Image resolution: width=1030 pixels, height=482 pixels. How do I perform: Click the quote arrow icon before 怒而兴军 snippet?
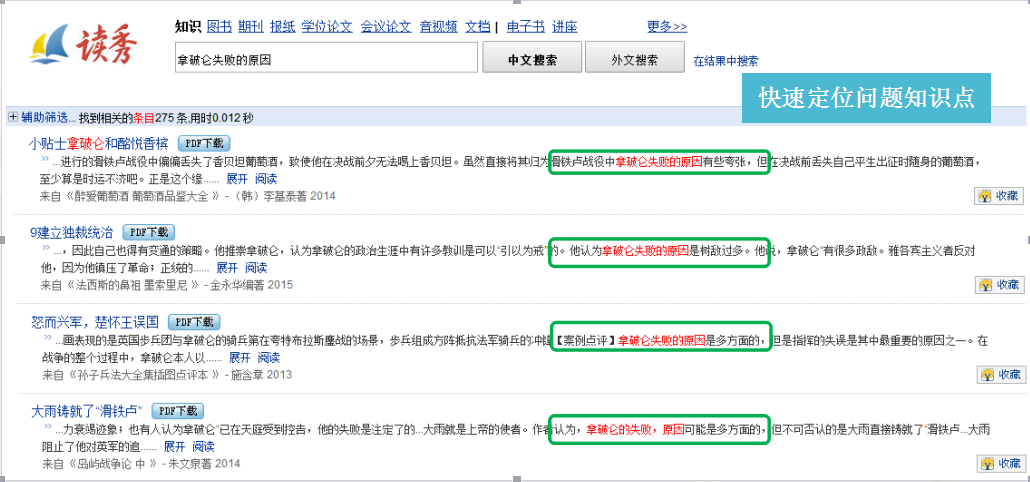coord(47,338)
